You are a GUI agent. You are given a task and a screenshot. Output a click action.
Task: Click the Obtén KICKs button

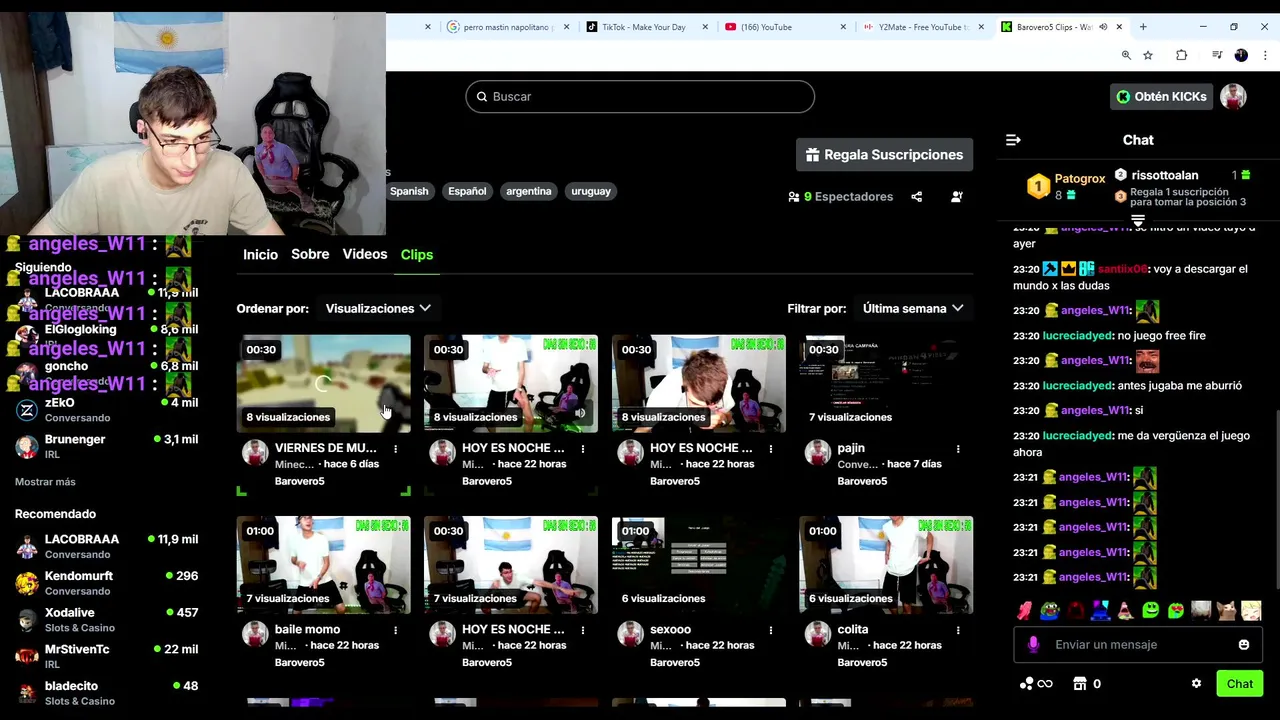[1161, 97]
